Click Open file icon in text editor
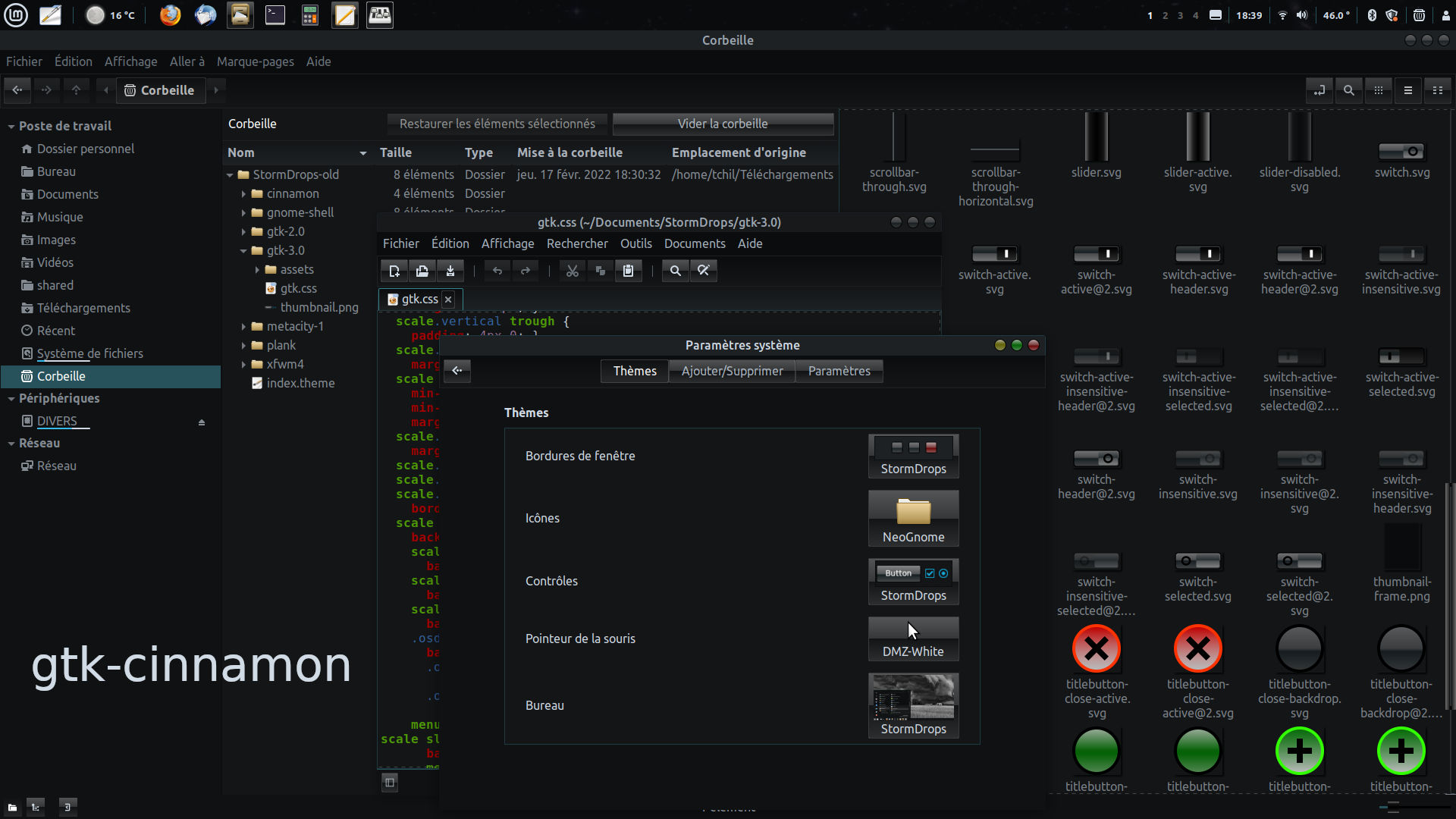The height and width of the screenshot is (819, 1456). click(x=422, y=271)
